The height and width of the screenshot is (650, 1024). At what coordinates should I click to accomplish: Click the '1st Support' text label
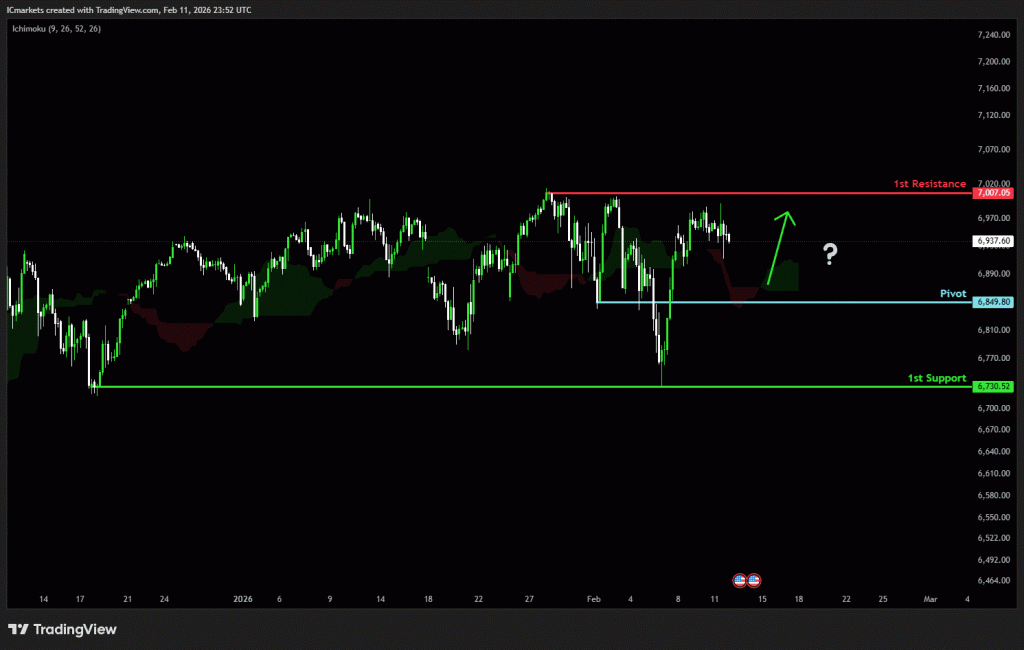pyautogui.click(x=936, y=378)
